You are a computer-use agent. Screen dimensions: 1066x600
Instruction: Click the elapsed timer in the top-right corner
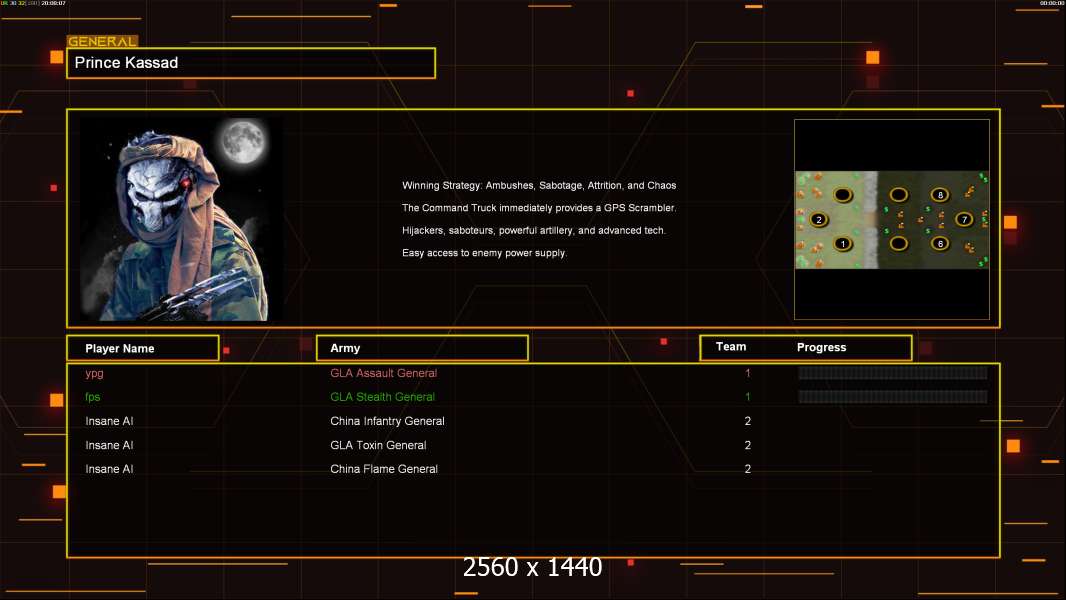(x=1052, y=3)
